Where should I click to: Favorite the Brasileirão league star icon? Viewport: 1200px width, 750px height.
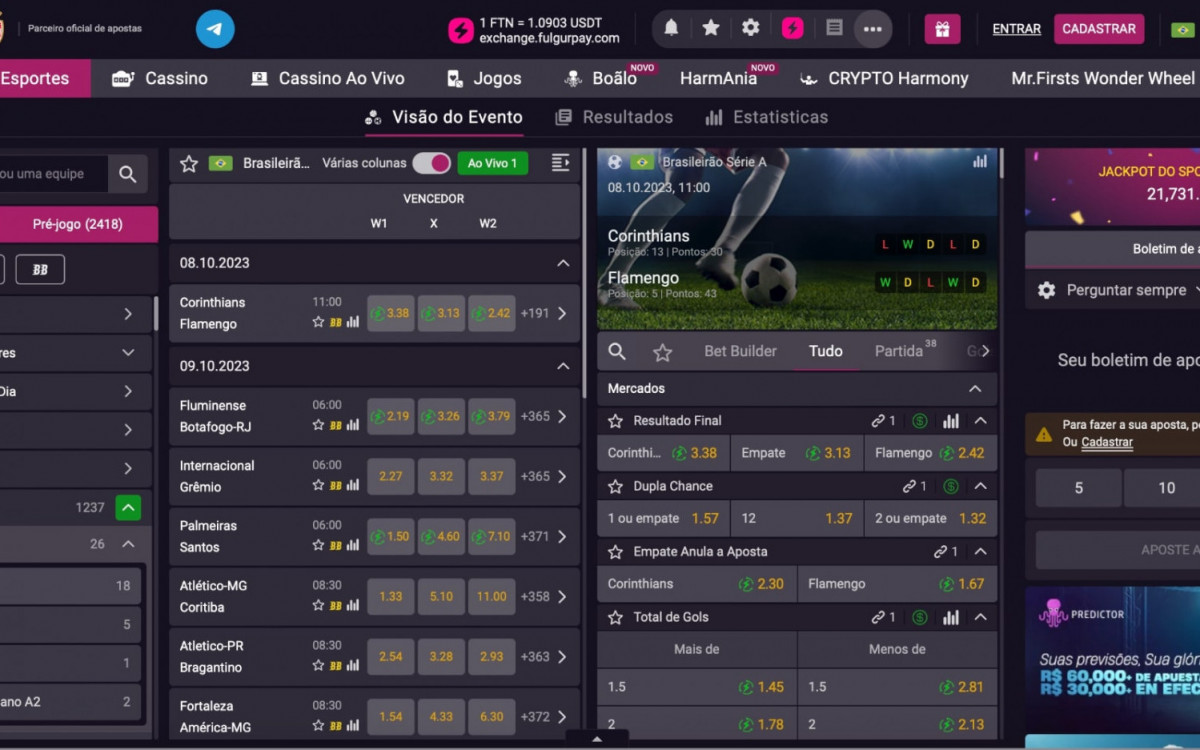click(189, 163)
